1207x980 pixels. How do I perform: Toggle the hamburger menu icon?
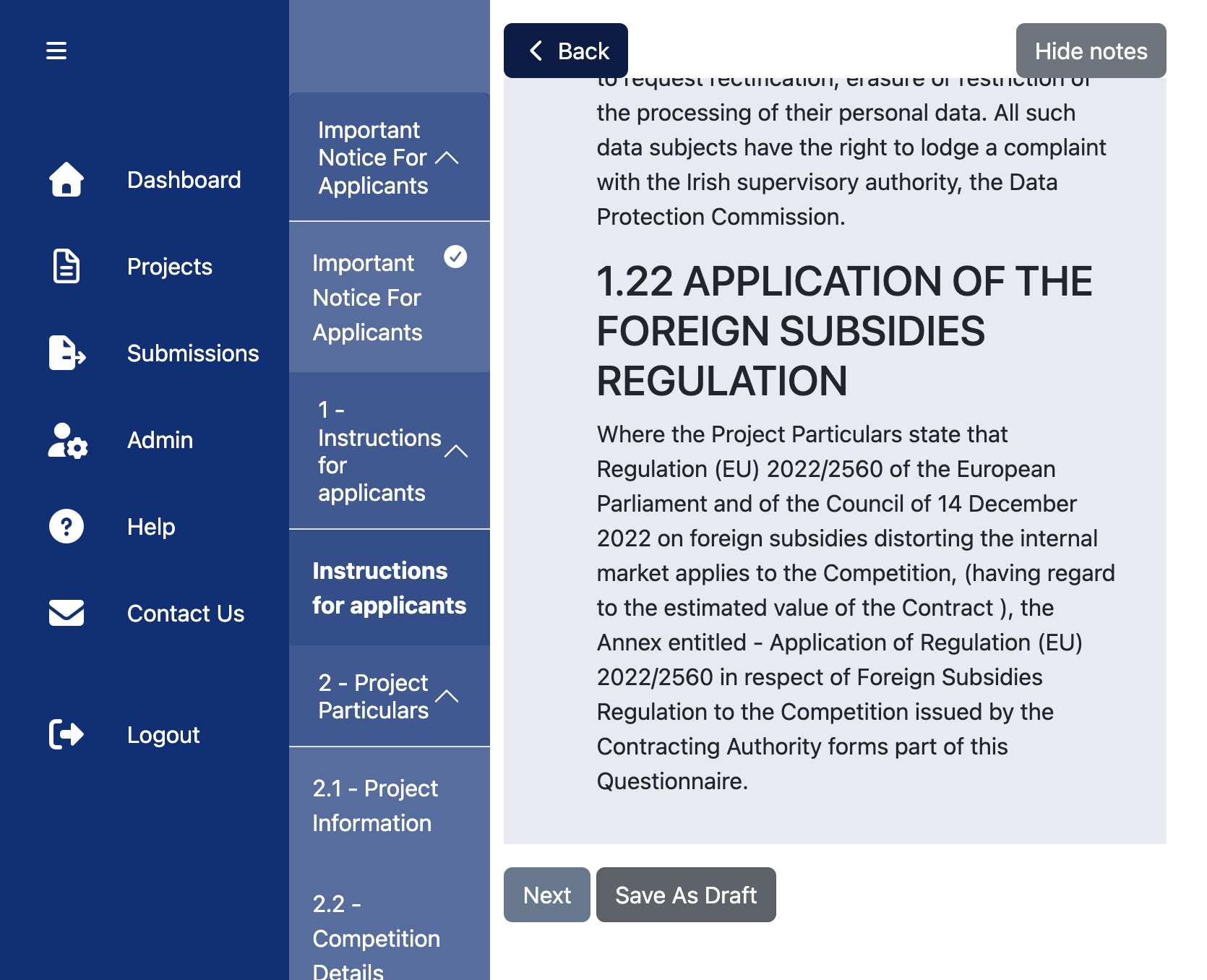pos(56,51)
